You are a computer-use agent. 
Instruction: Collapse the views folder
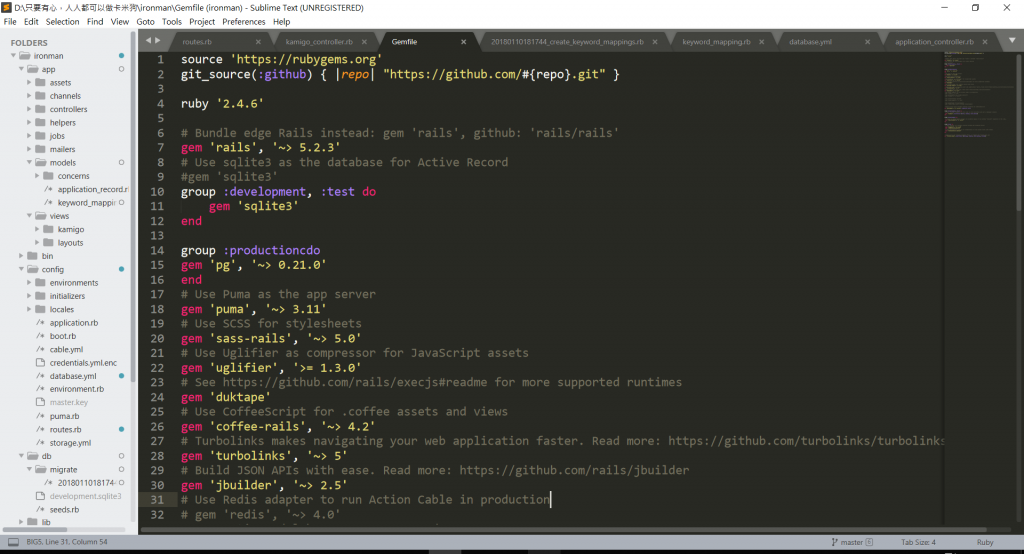coord(29,216)
